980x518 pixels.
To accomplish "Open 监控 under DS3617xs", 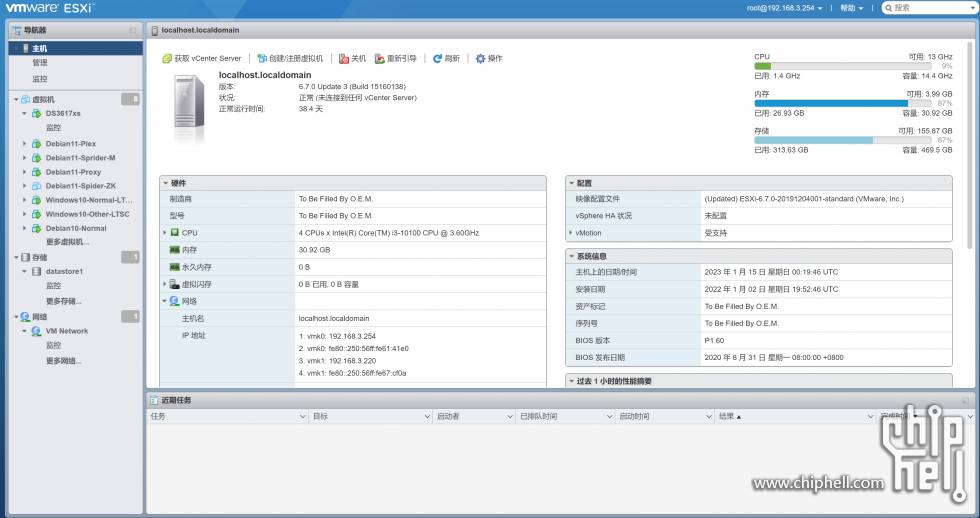I will [54, 127].
